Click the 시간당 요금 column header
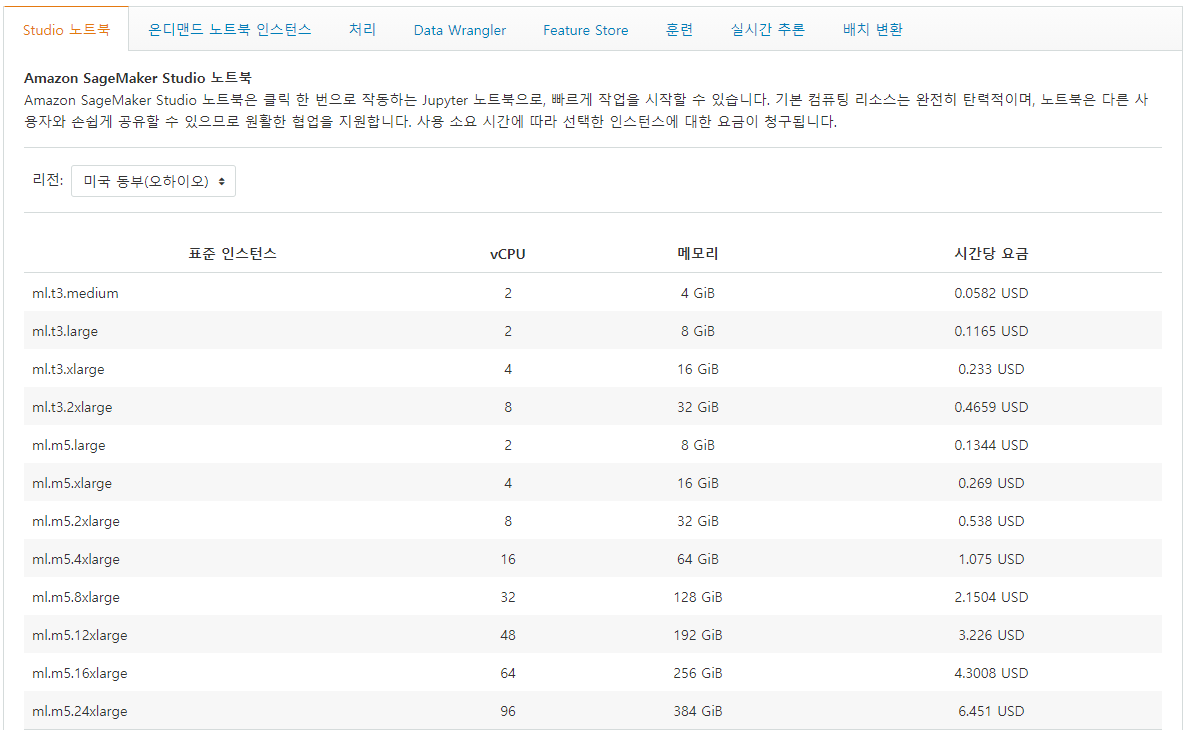 (x=991, y=253)
